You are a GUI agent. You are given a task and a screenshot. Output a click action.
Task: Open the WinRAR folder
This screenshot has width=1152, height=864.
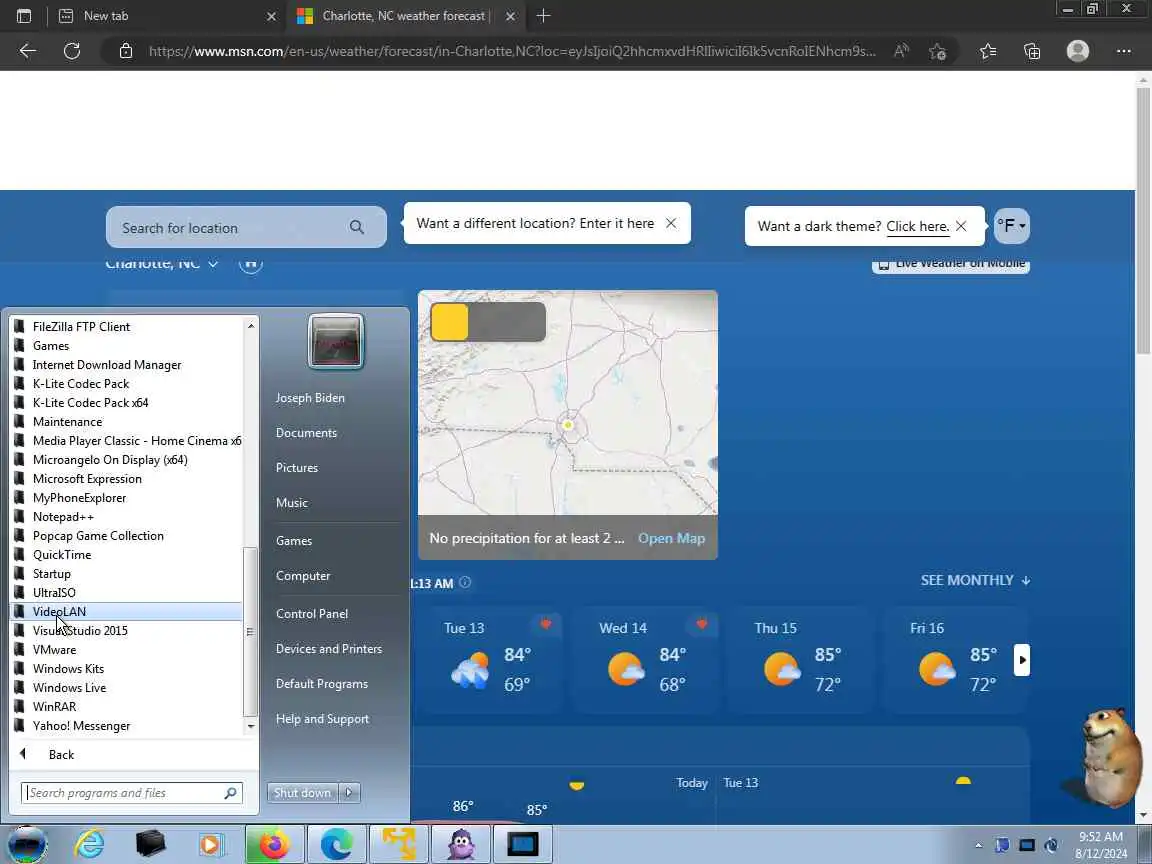click(126, 706)
